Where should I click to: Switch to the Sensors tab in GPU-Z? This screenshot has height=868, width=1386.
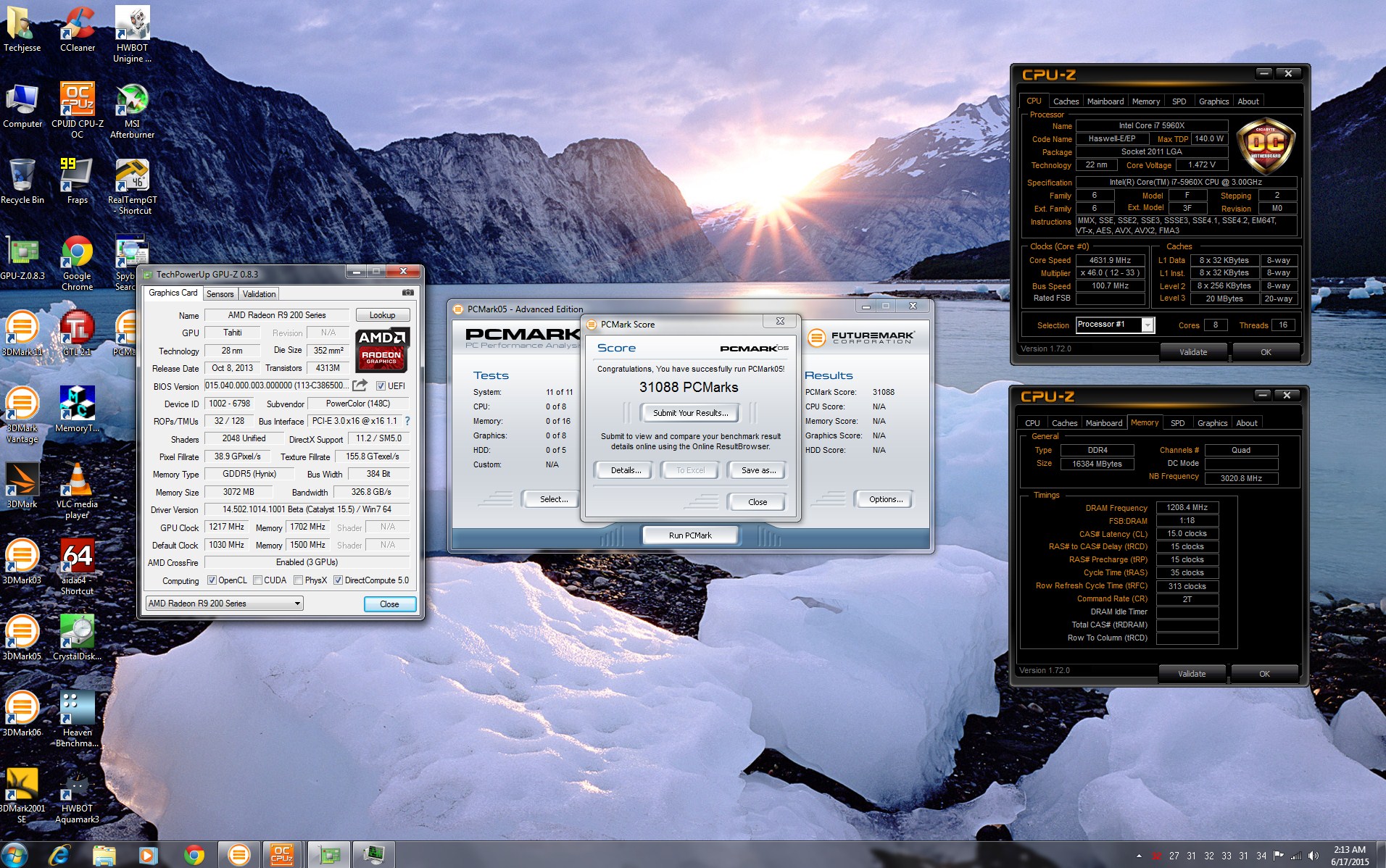pos(220,294)
